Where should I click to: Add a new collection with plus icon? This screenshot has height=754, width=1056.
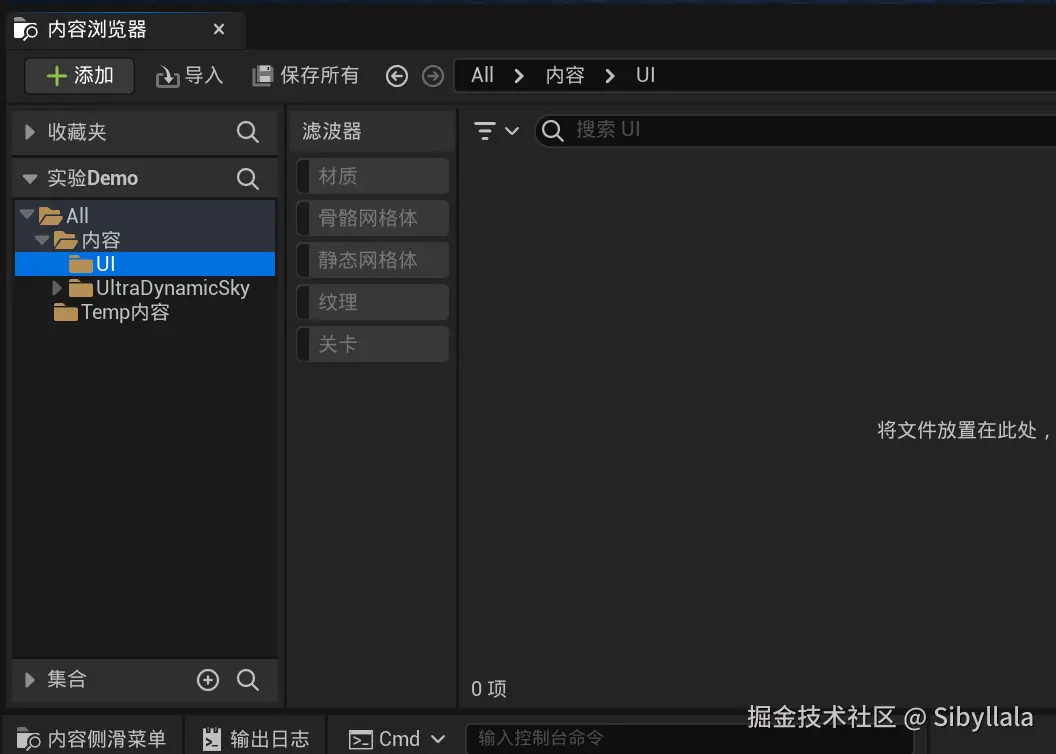pyautogui.click(x=207, y=680)
